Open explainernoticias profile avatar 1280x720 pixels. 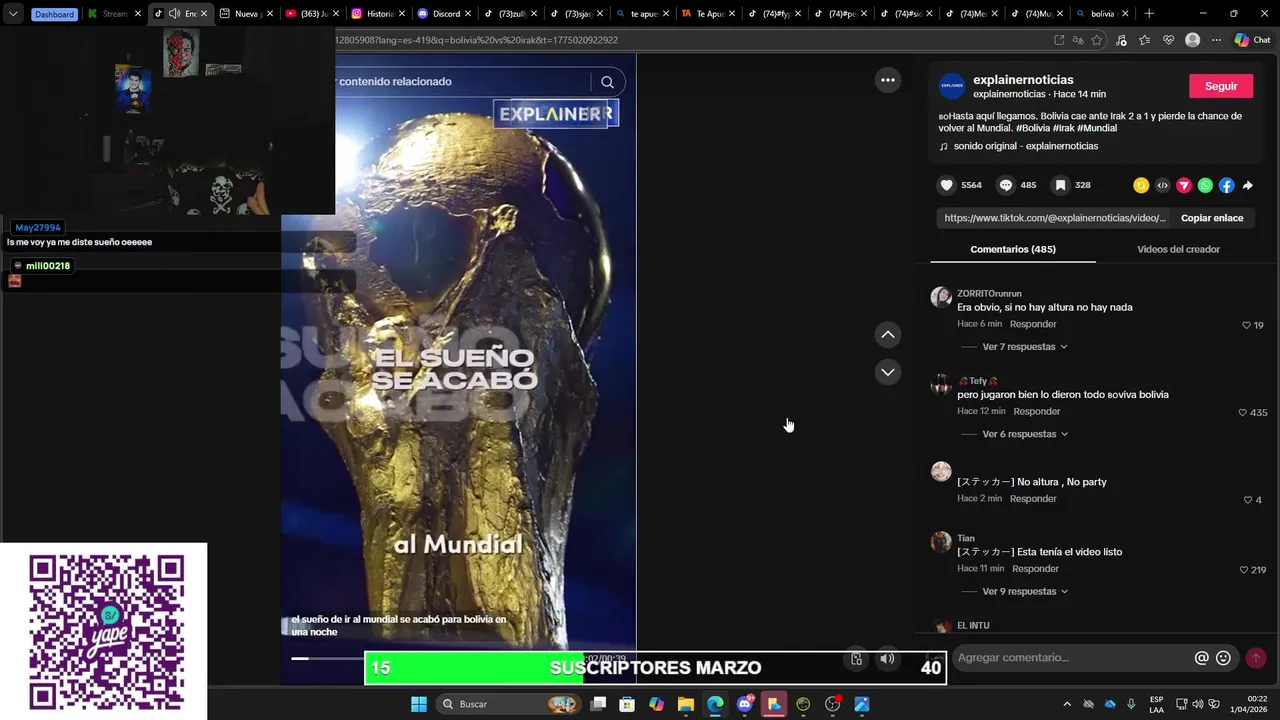point(952,86)
